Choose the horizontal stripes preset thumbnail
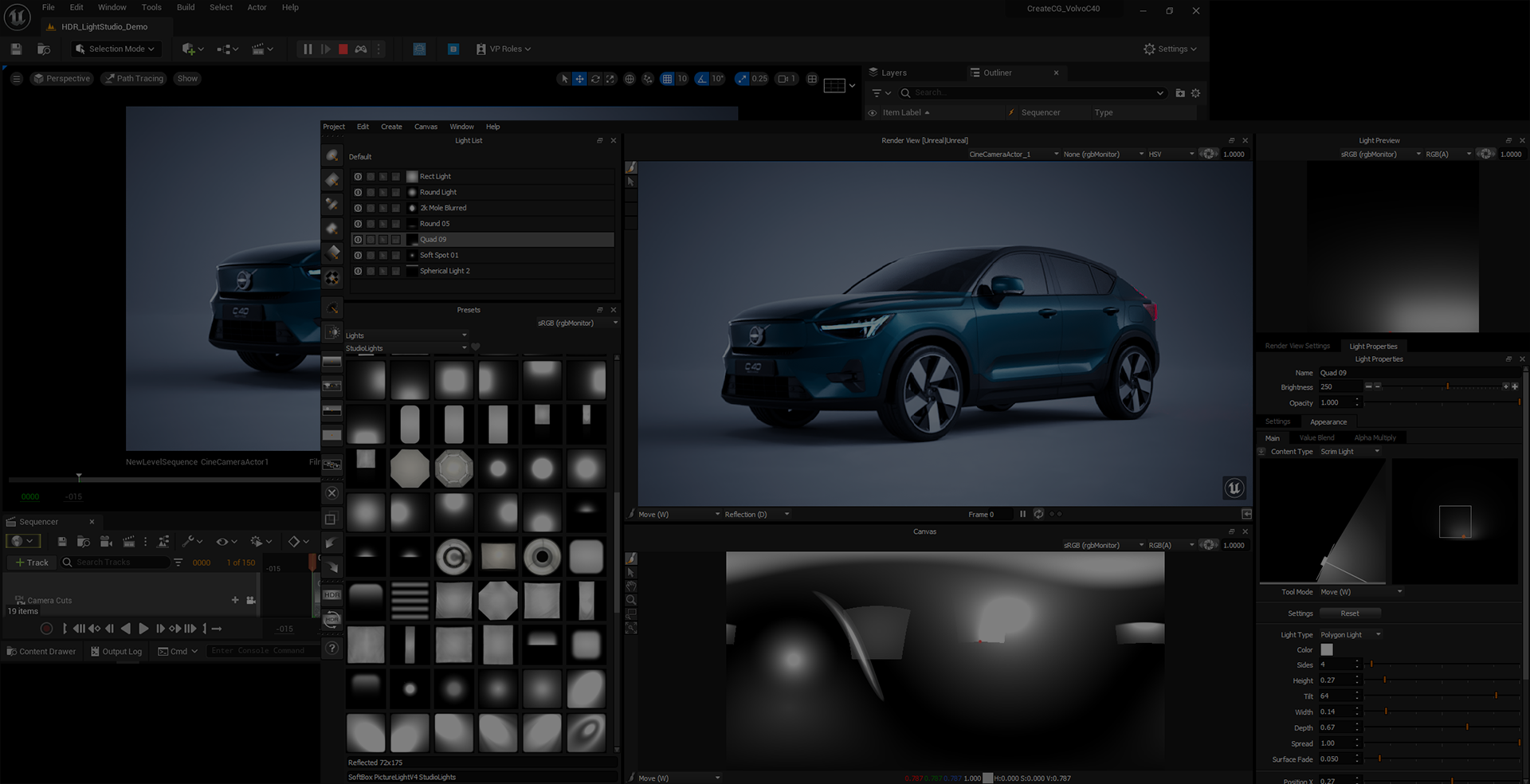Viewport: 1530px width, 784px height. coord(410,601)
